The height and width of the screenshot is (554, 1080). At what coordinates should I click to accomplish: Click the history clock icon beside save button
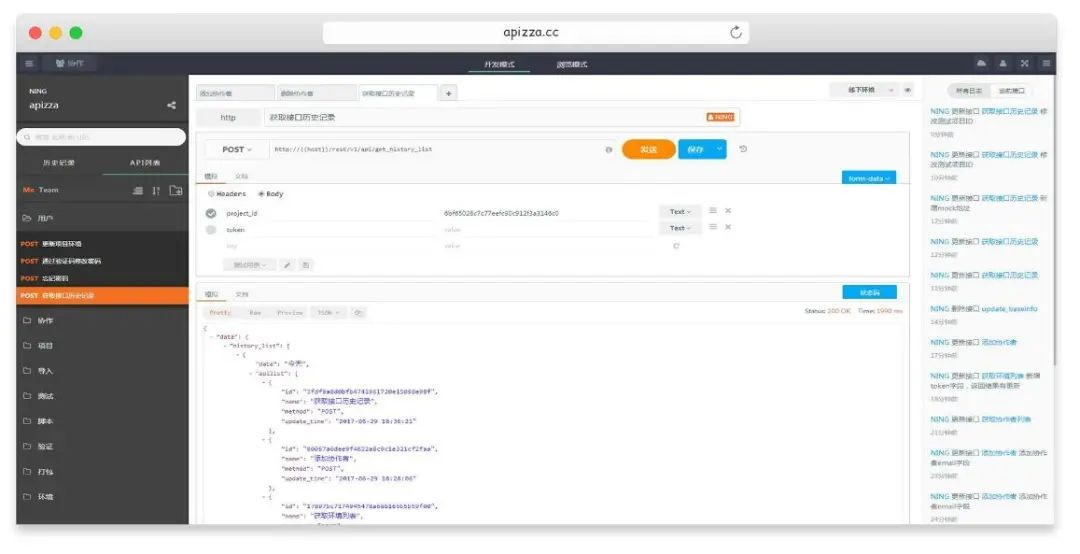coord(743,149)
